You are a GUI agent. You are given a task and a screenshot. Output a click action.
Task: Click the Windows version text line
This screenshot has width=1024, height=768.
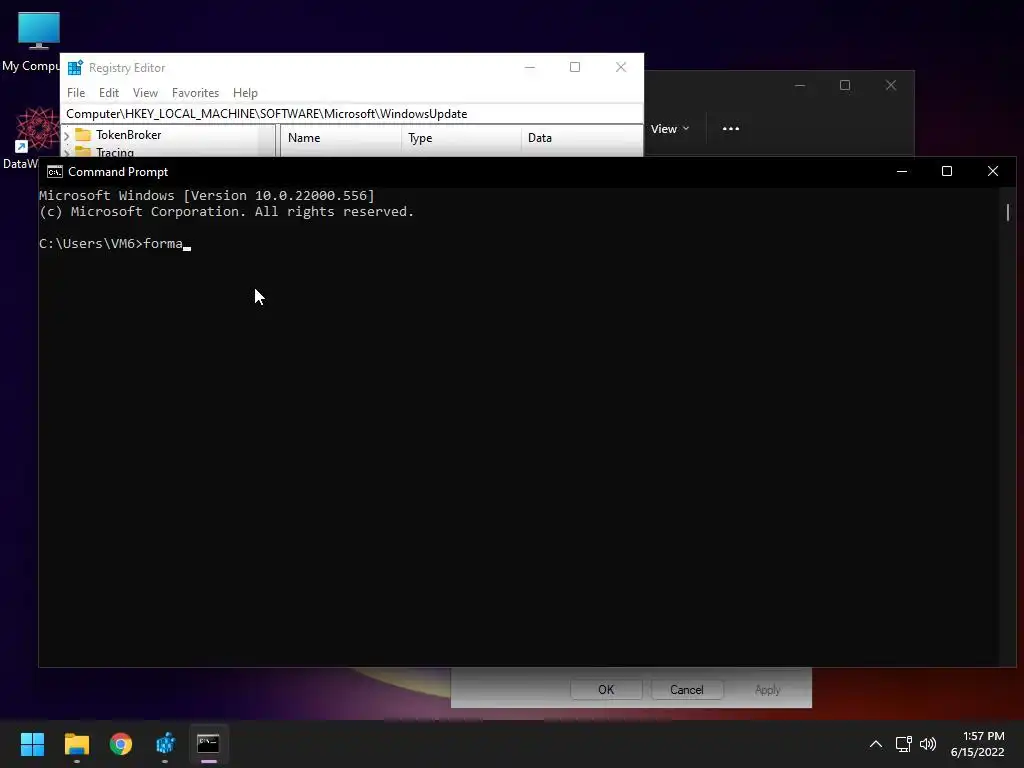pos(207,195)
